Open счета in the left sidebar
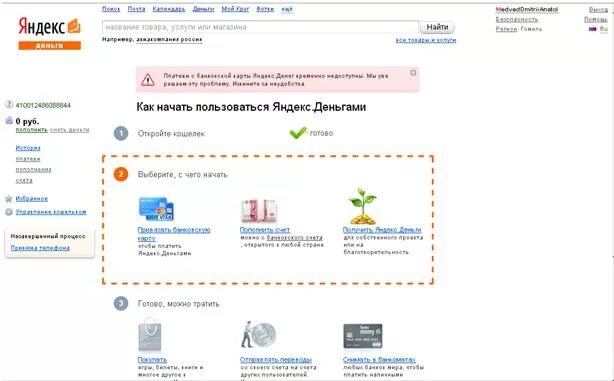 (x=24, y=181)
